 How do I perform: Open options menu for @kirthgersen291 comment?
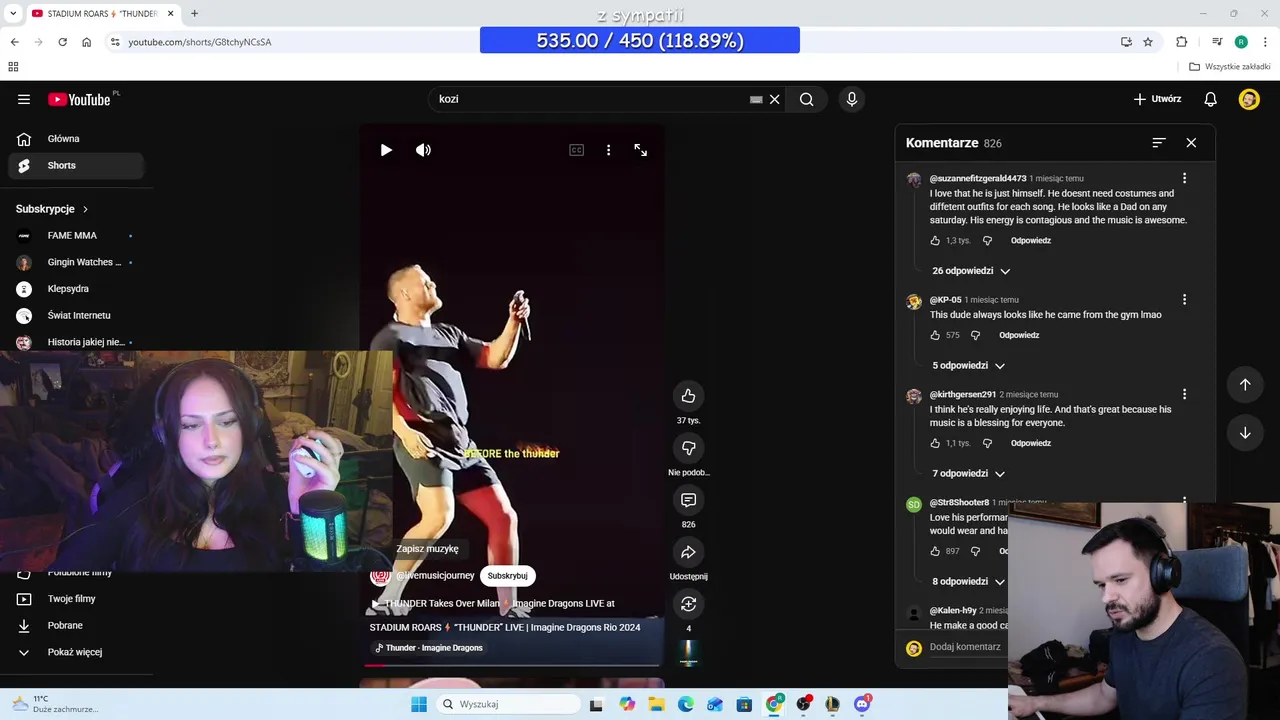tap(1184, 395)
